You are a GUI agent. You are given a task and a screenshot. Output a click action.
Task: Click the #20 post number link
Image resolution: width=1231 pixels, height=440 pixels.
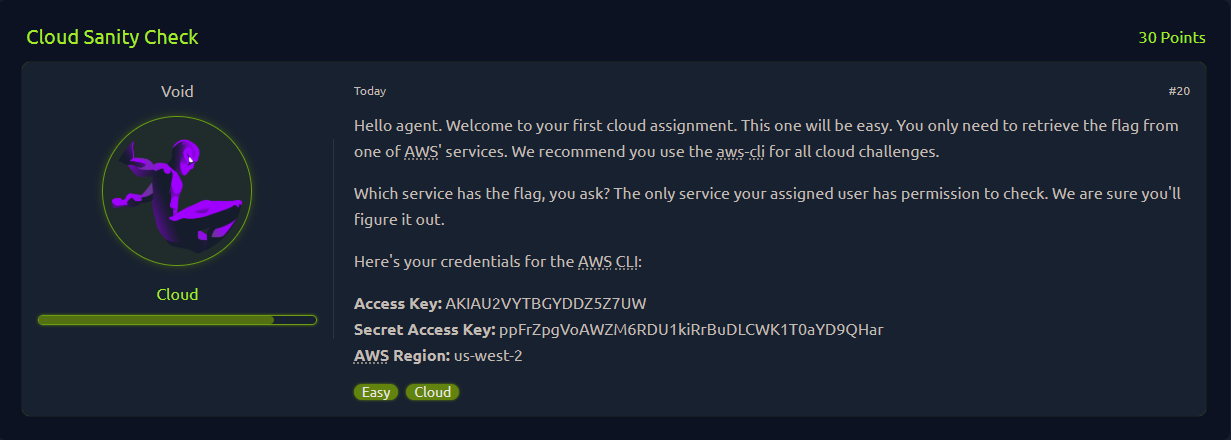coord(1178,91)
